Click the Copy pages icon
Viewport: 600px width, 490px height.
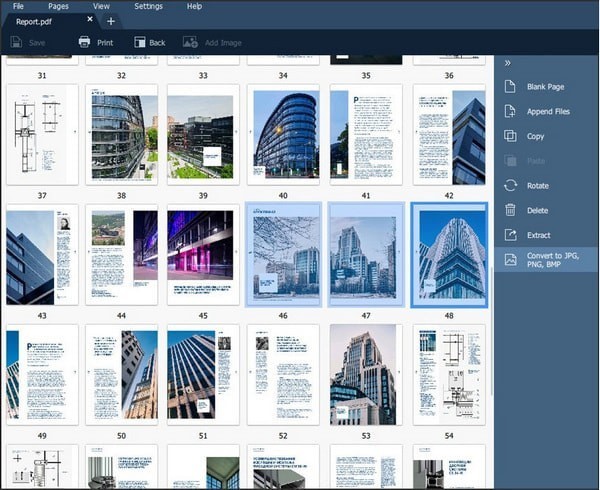click(510, 136)
